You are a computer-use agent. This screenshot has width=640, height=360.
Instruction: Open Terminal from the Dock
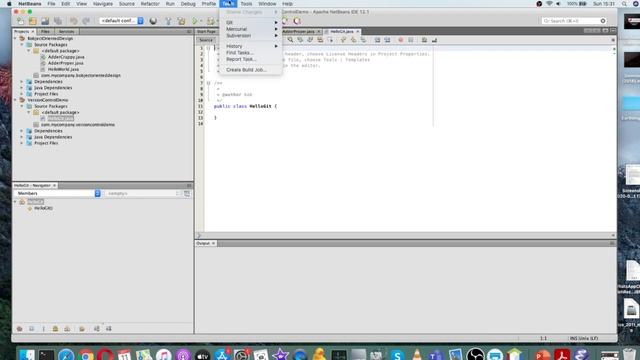[x=46, y=355]
